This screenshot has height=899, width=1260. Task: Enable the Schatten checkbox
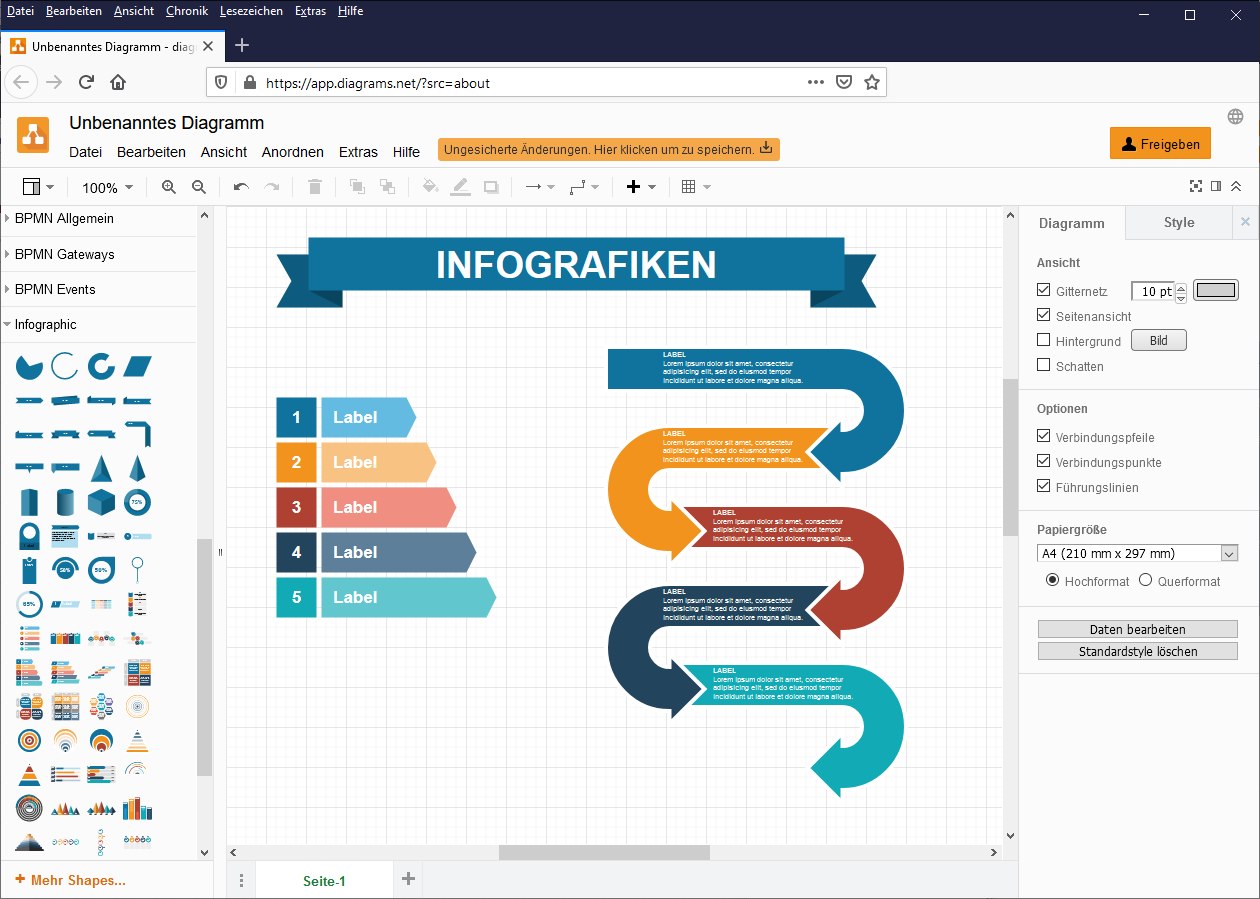click(x=1044, y=366)
